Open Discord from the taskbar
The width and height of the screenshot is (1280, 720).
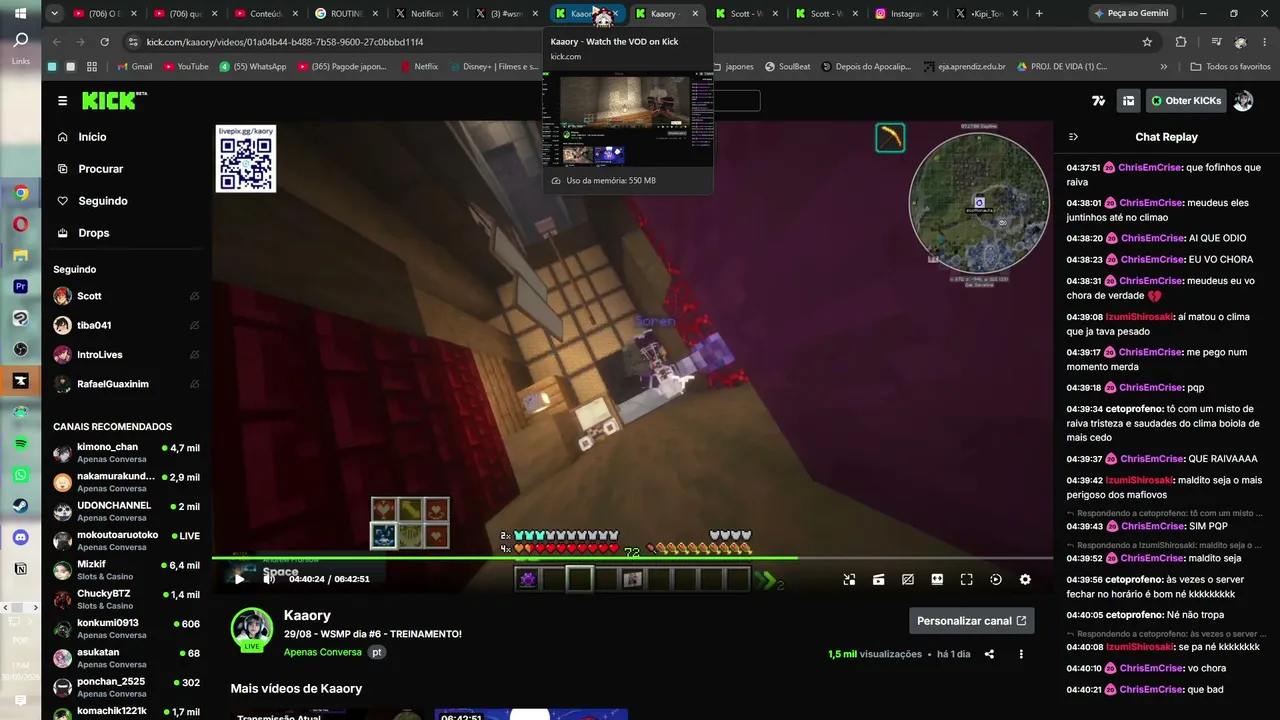click(x=20, y=537)
